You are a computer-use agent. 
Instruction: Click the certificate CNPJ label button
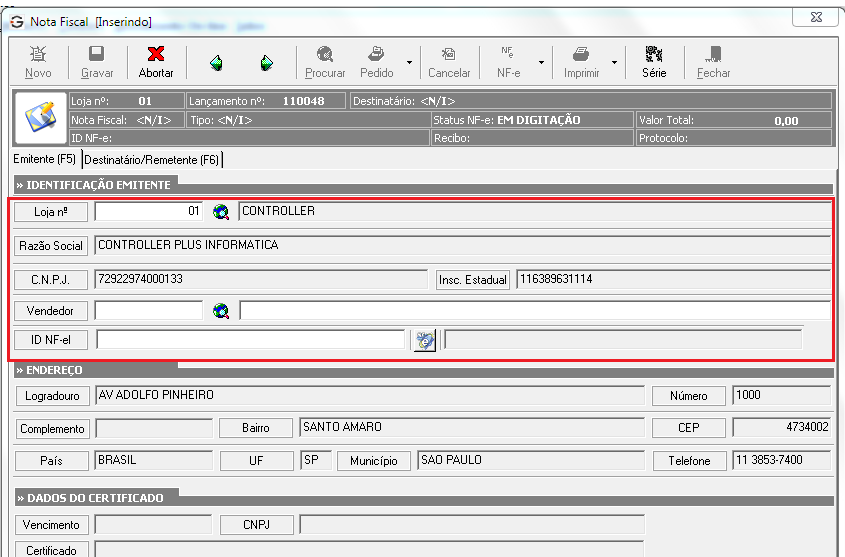point(257,525)
